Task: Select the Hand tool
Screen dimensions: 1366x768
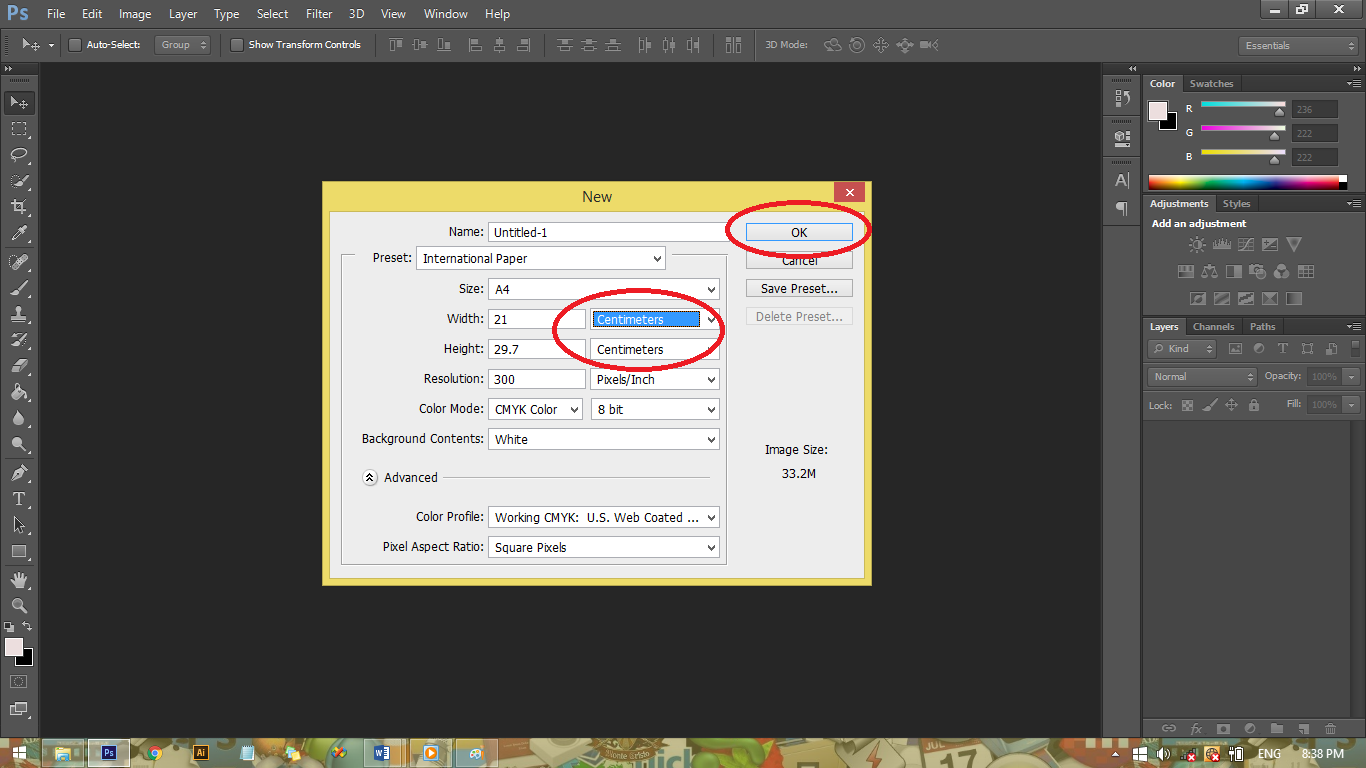Action: point(19,579)
